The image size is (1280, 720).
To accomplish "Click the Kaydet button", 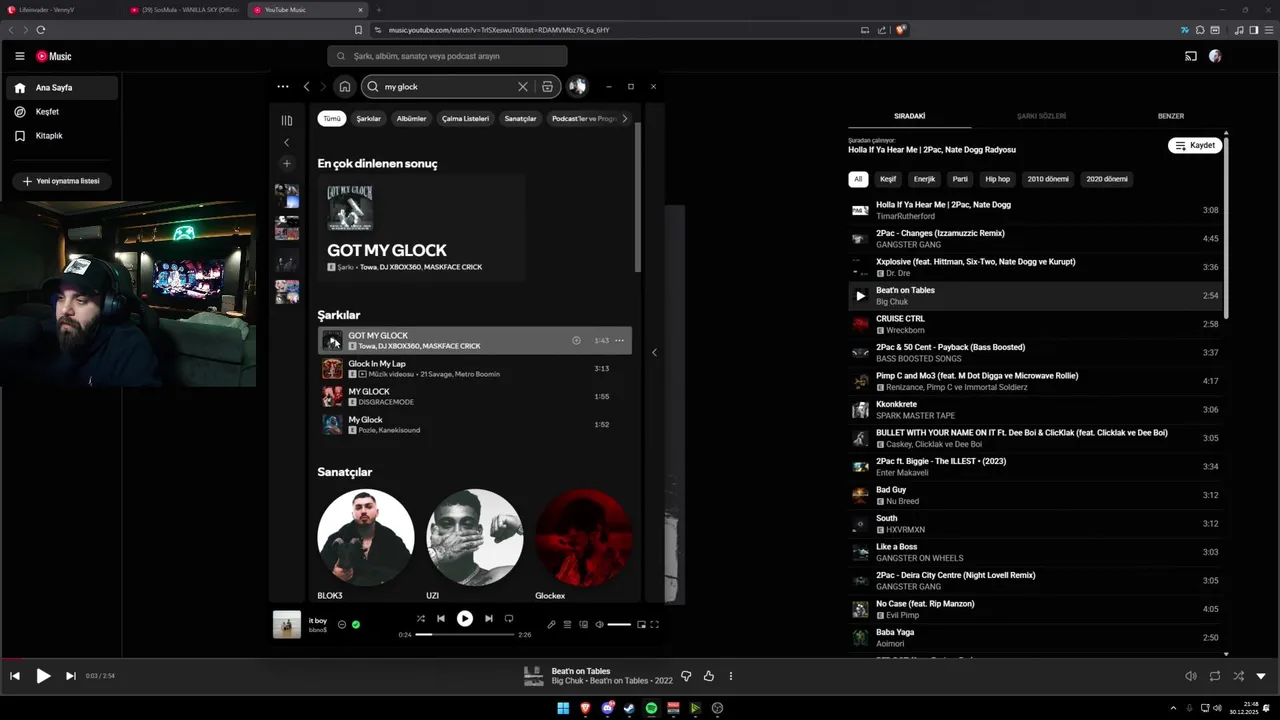I will [1195, 146].
